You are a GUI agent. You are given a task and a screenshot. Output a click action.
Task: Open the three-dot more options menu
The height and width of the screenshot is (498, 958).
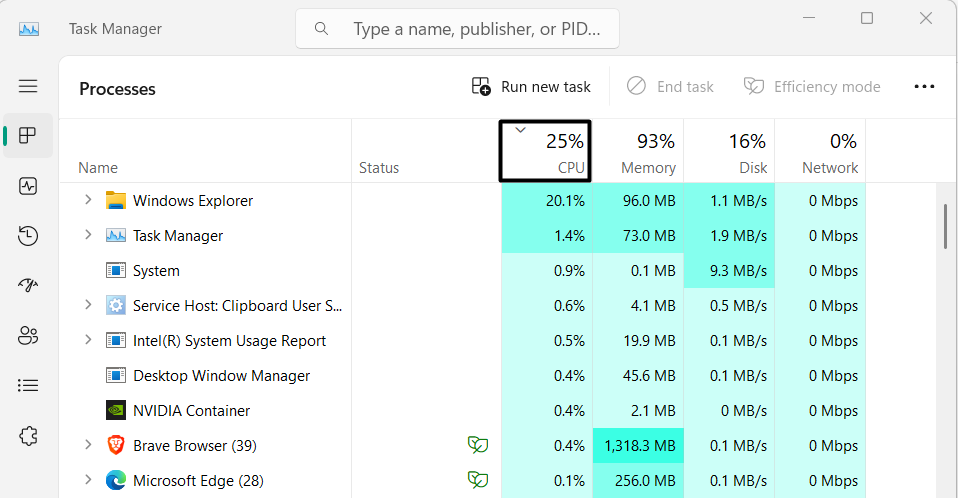click(924, 87)
